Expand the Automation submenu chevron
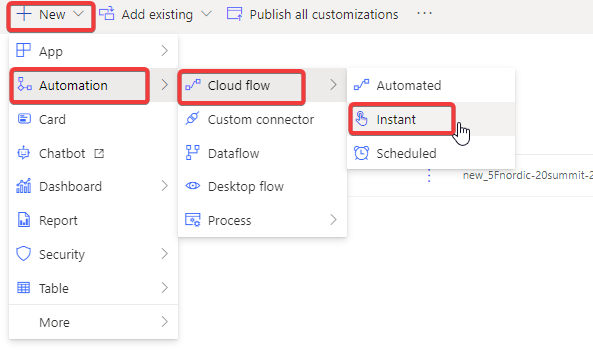Screen dimensions: 593x360 [x=164, y=84]
